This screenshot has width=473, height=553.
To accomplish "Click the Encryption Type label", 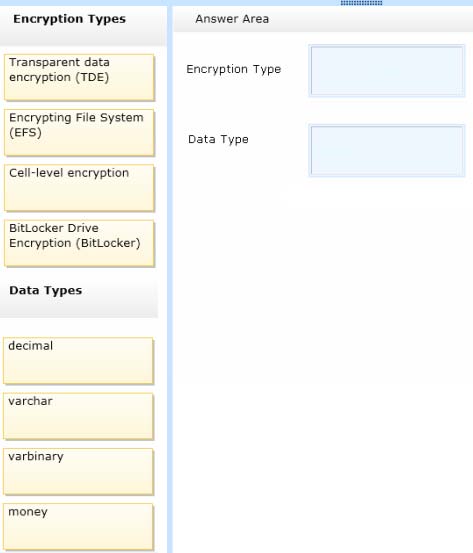I will pos(234,69).
